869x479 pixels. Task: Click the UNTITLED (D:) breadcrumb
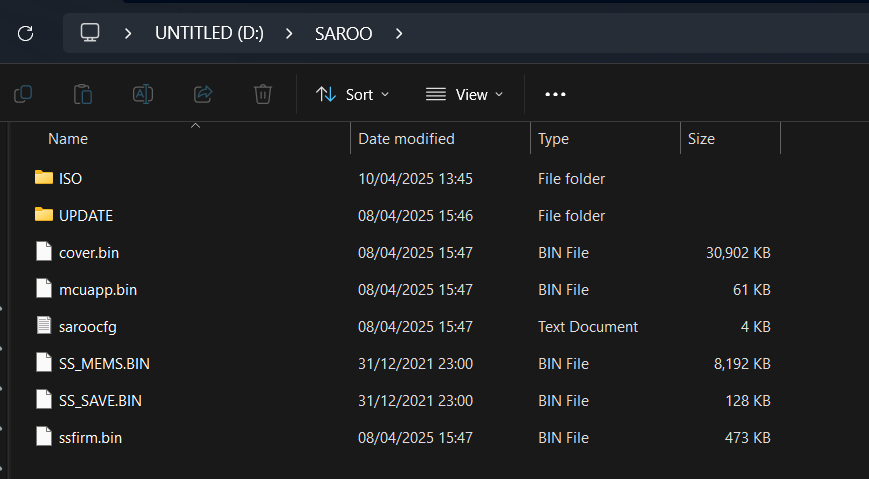[x=209, y=33]
